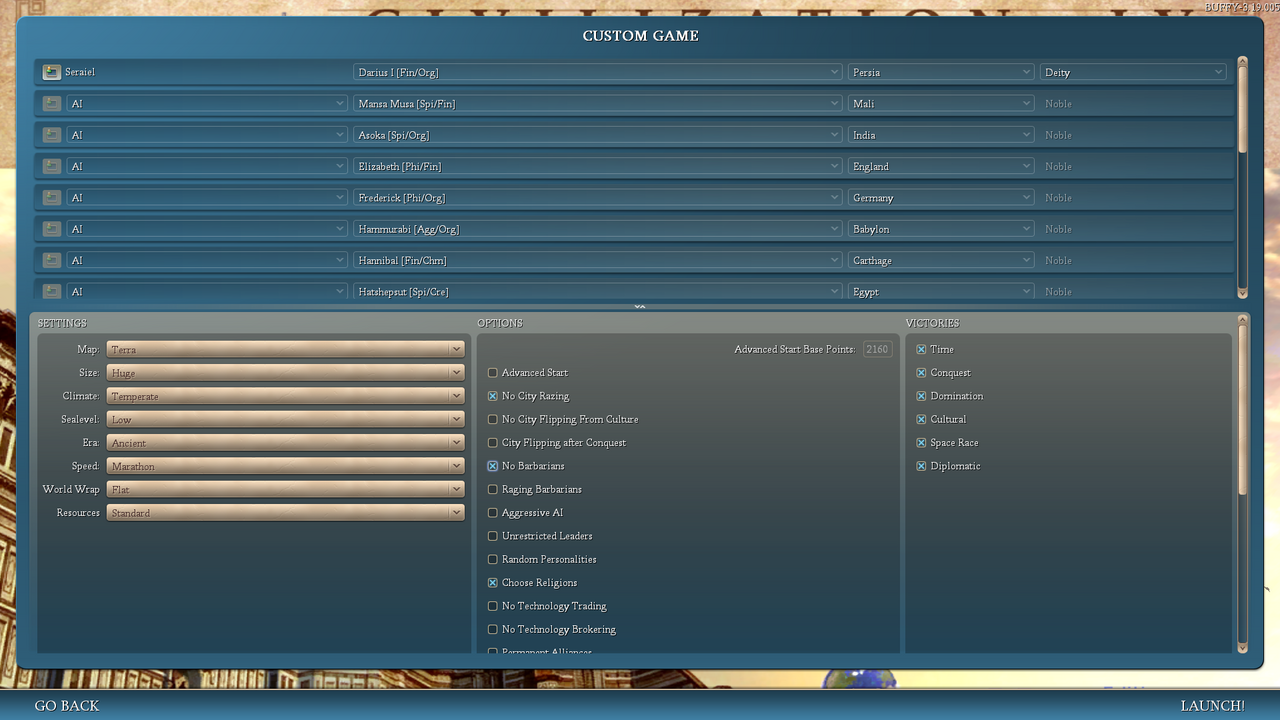Open the Hannibal leader dropdown
The width and height of the screenshot is (1280, 720).
pos(598,260)
